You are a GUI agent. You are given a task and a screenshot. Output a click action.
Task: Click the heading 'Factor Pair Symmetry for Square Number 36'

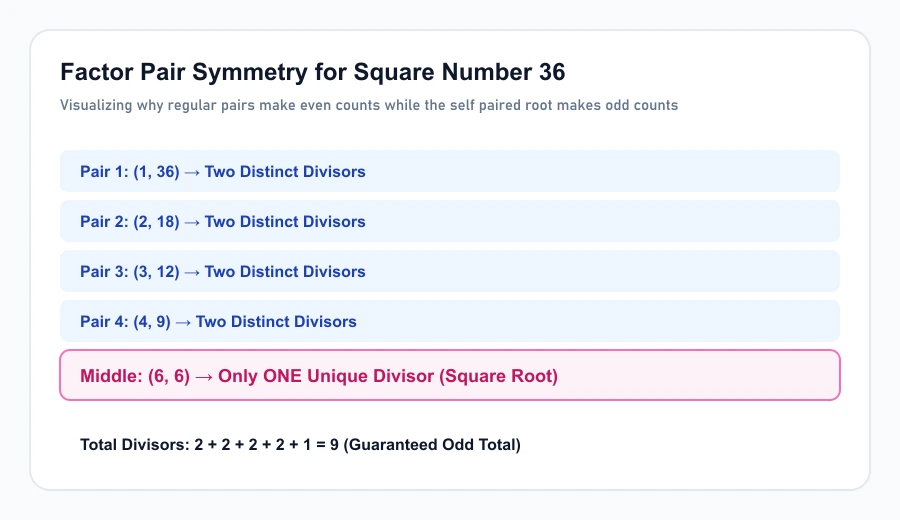pos(313,72)
